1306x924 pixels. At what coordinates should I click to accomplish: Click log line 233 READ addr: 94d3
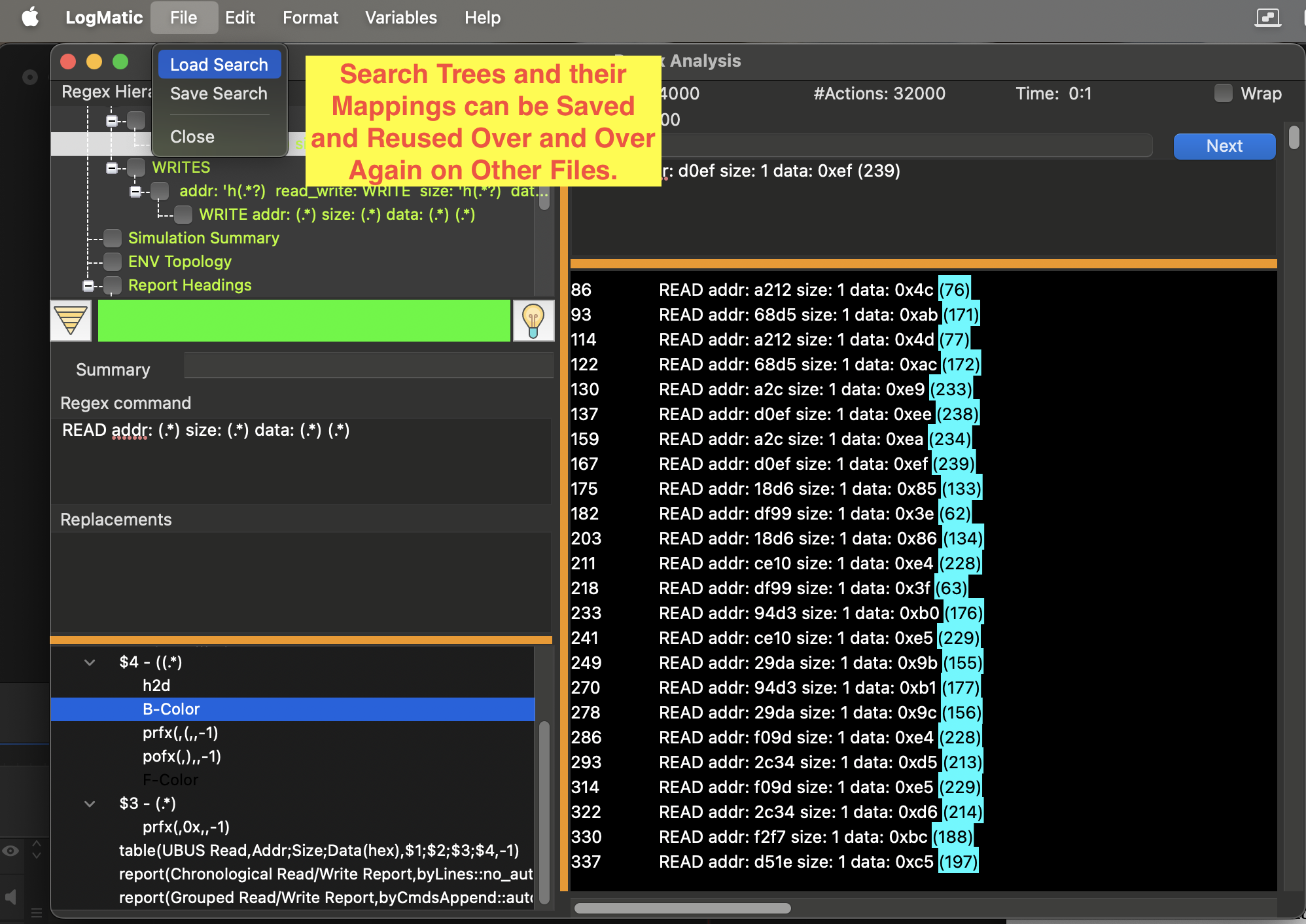(x=777, y=613)
